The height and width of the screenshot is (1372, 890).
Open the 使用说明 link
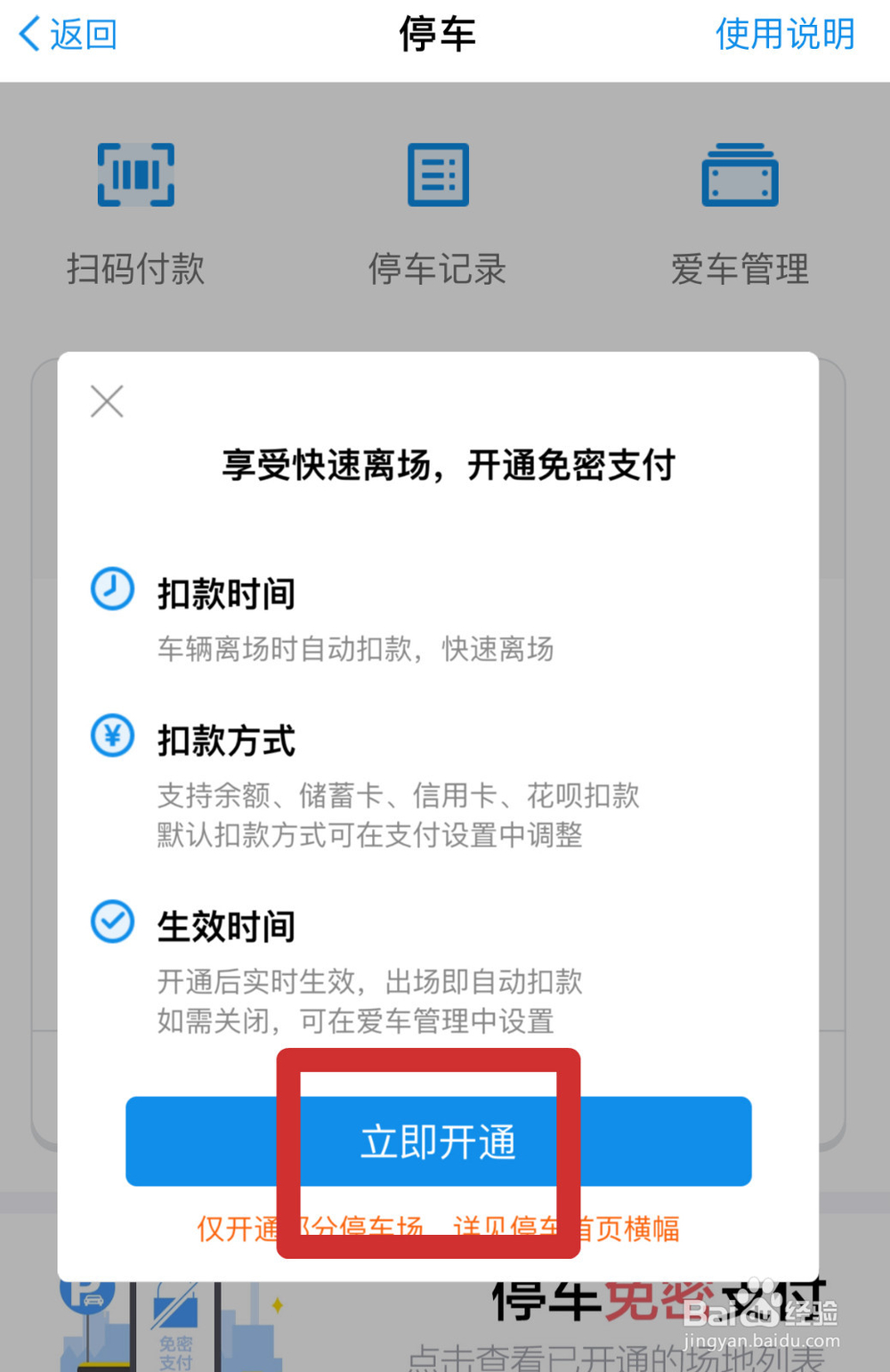[785, 35]
